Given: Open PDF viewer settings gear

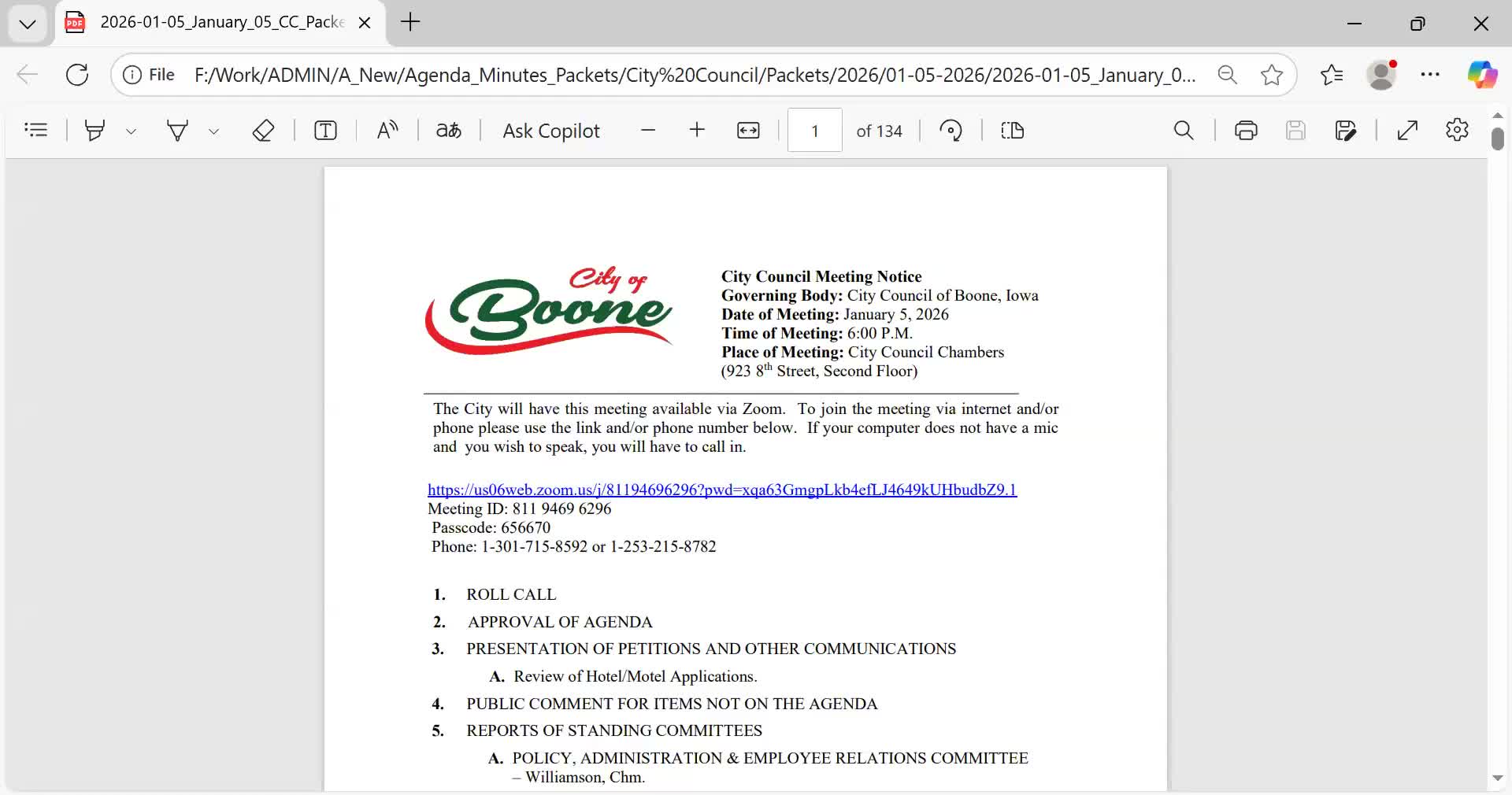Looking at the screenshot, I should click(x=1457, y=130).
